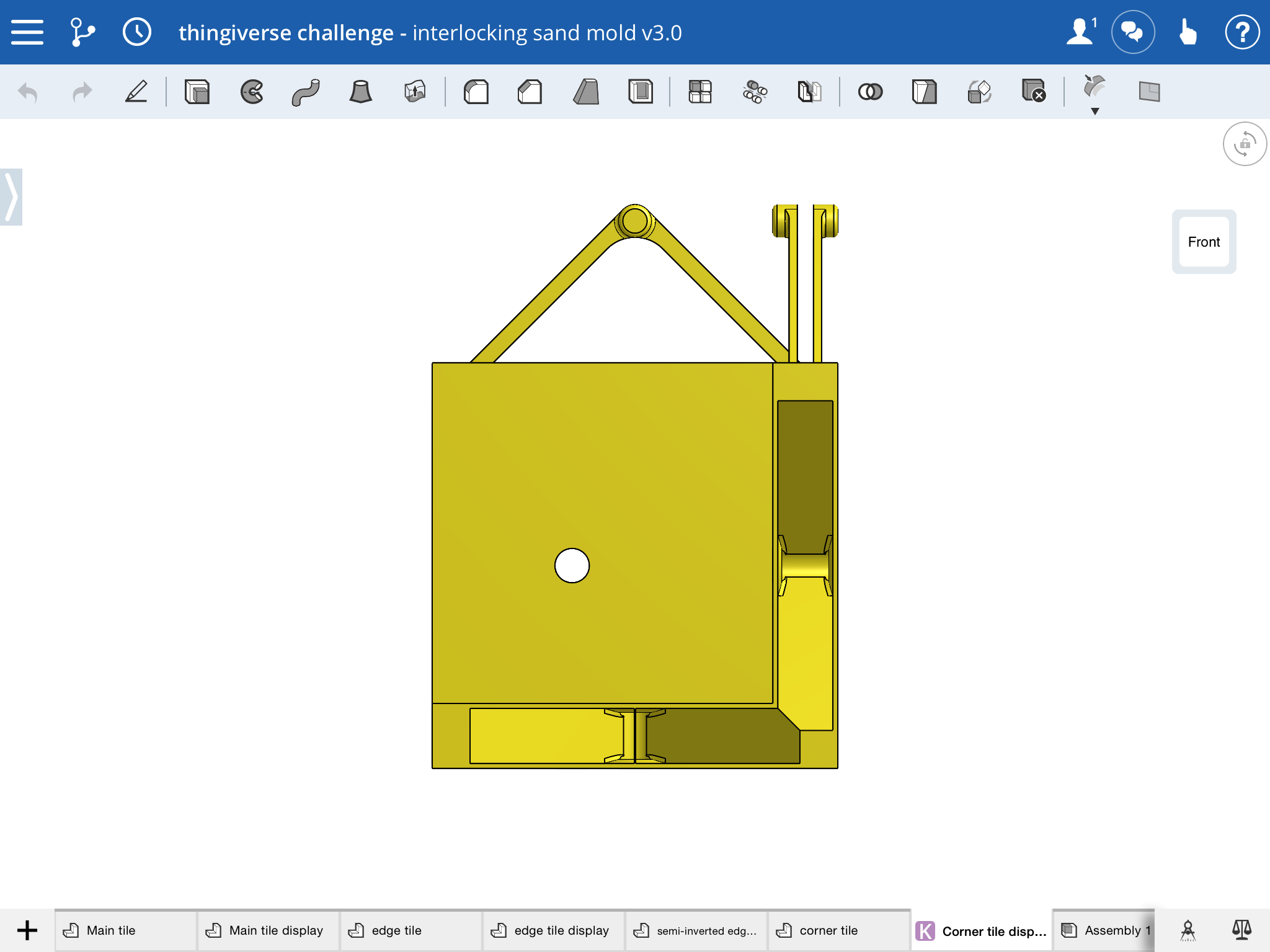Viewport: 1270px width, 952px height.
Task: Select the Boolean tool
Action: tap(870, 92)
